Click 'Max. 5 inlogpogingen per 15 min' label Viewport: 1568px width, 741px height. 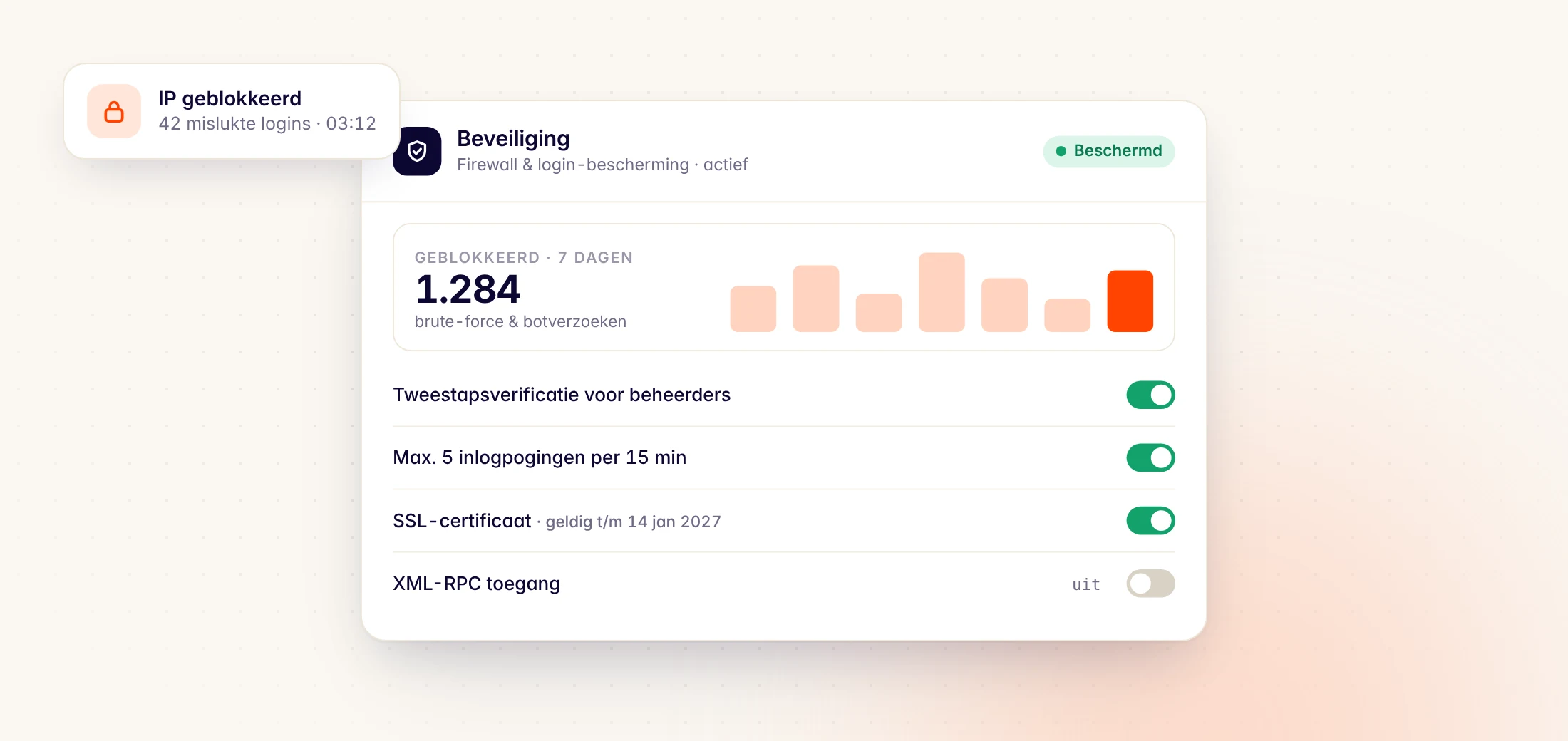point(540,457)
